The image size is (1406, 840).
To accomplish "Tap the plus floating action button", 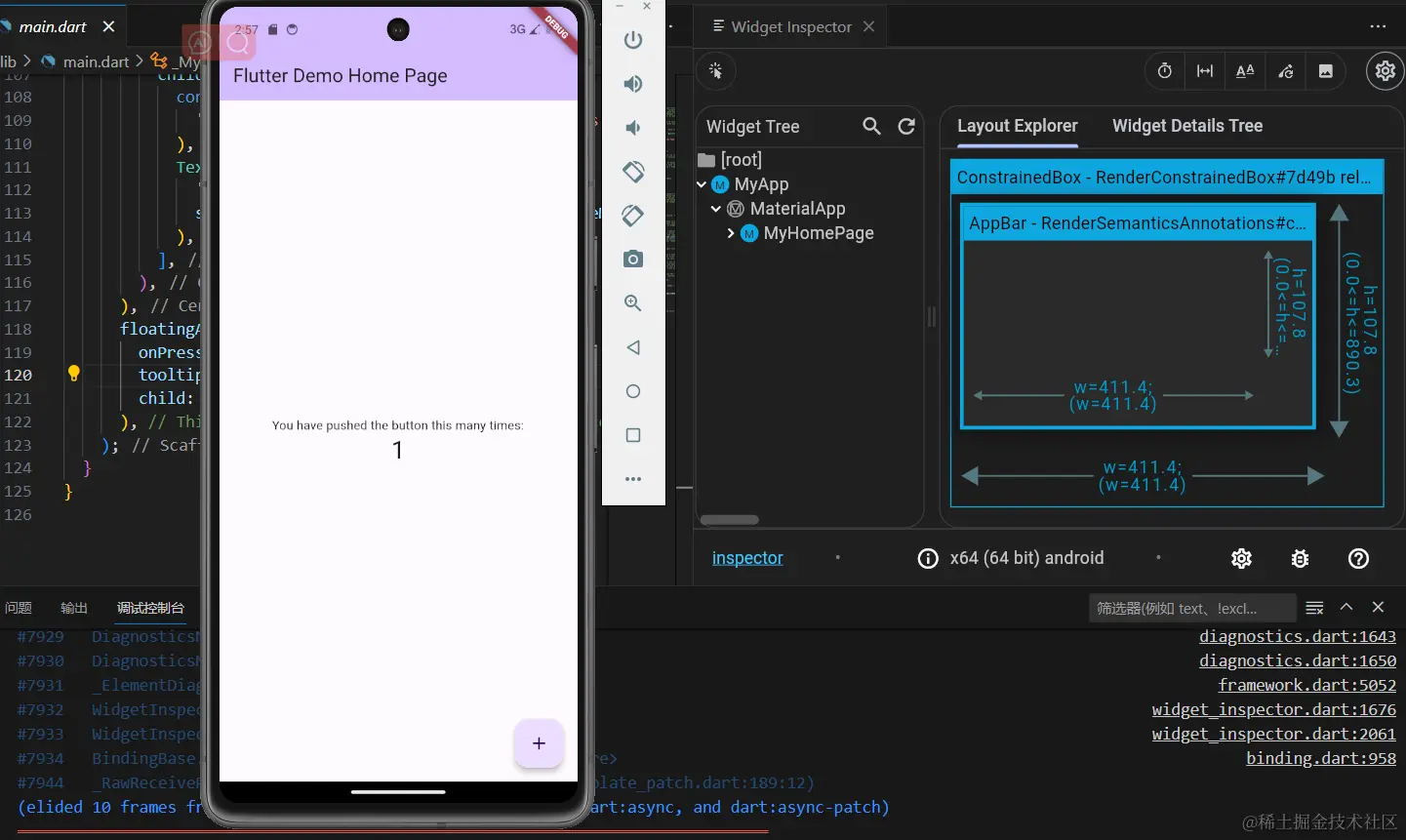I will [x=539, y=743].
